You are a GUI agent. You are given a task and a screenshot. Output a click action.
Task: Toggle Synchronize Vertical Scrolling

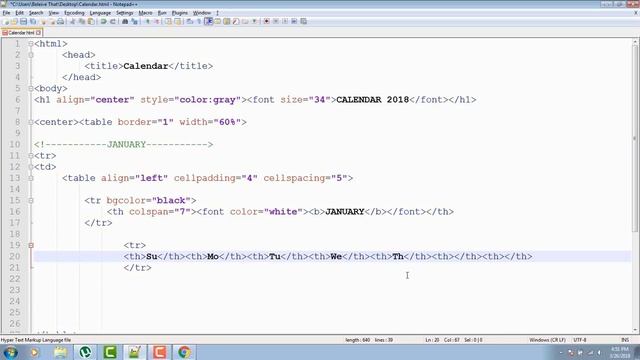[168, 21]
